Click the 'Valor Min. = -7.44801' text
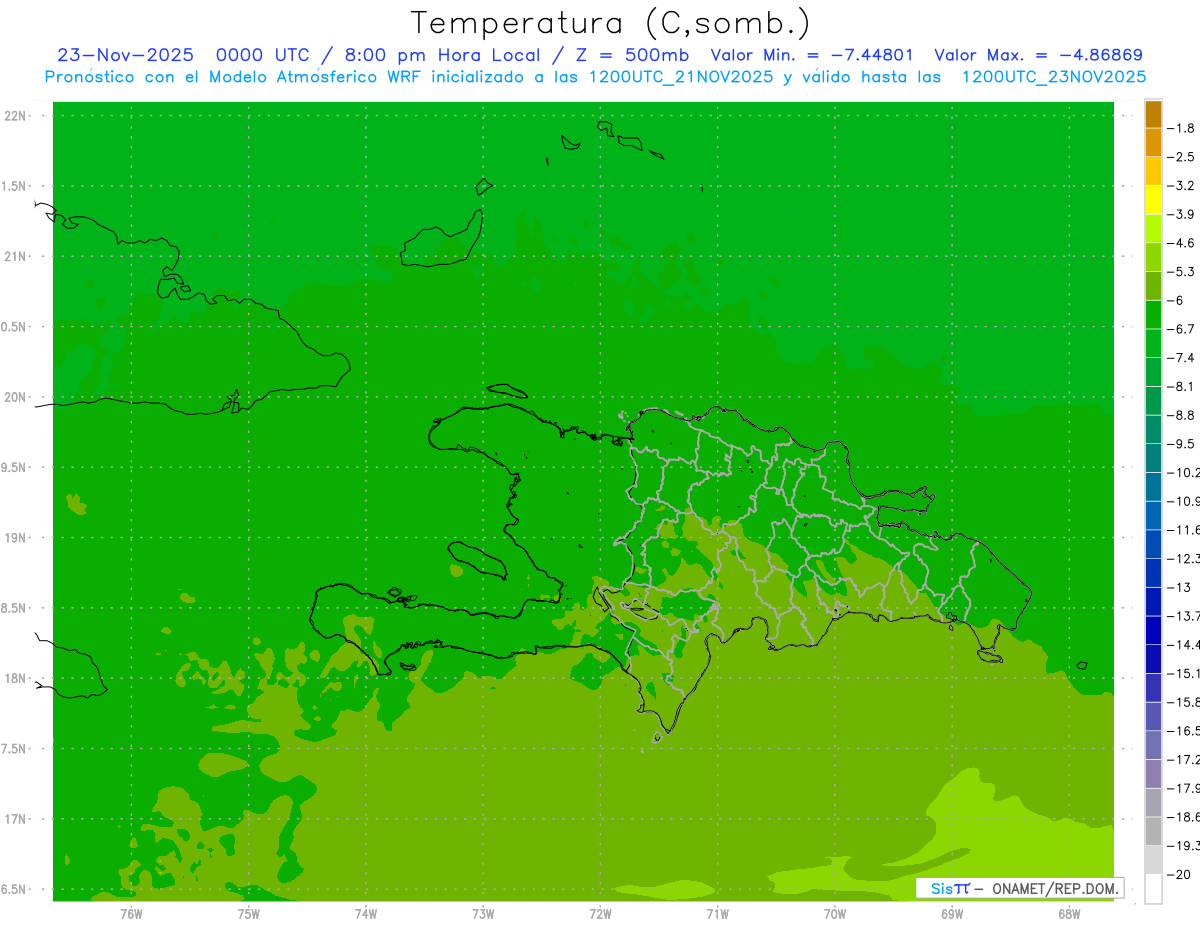This screenshot has height=927, width=1200. [811, 55]
